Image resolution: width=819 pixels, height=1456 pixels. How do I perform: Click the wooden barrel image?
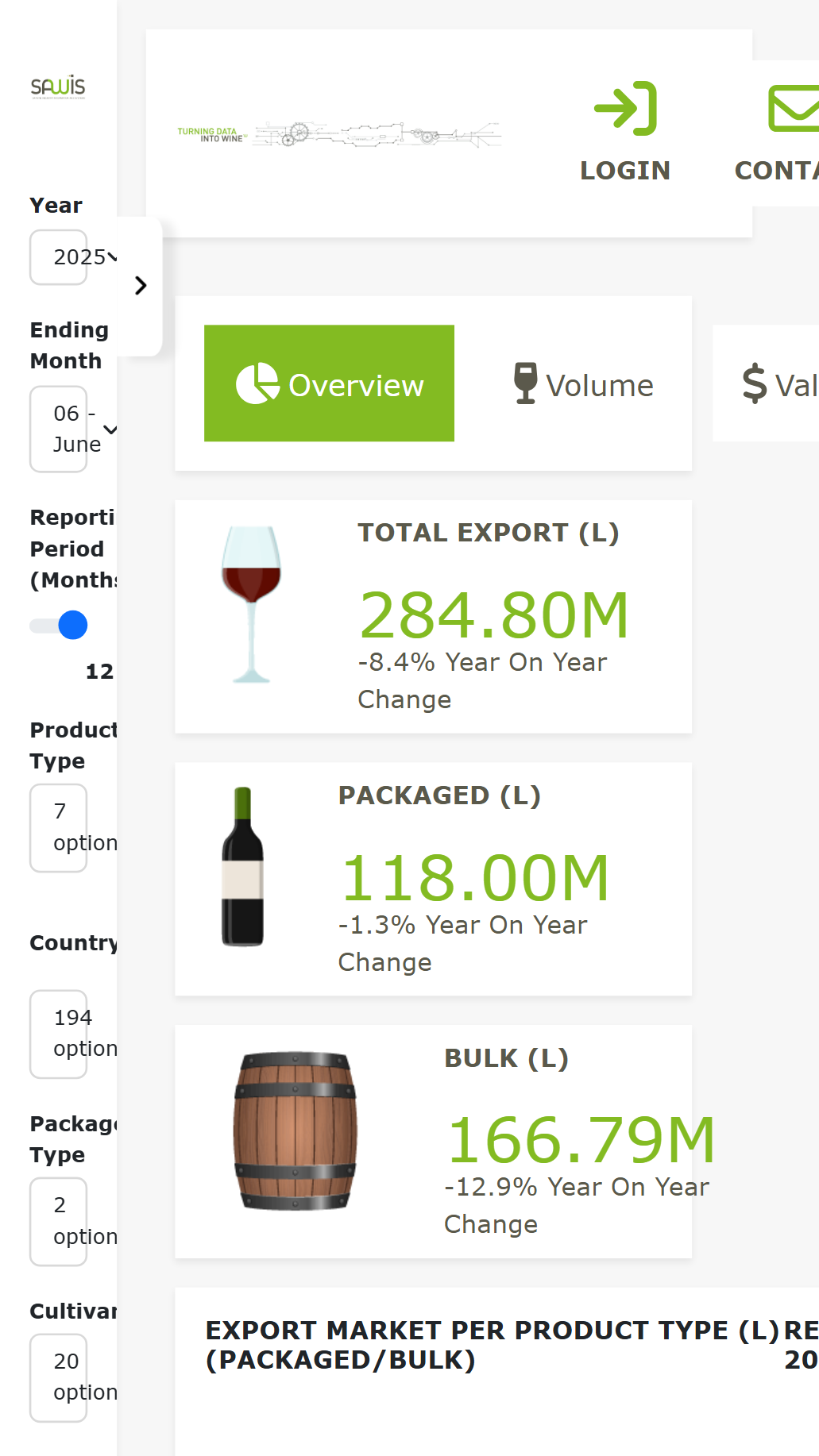point(295,1131)
